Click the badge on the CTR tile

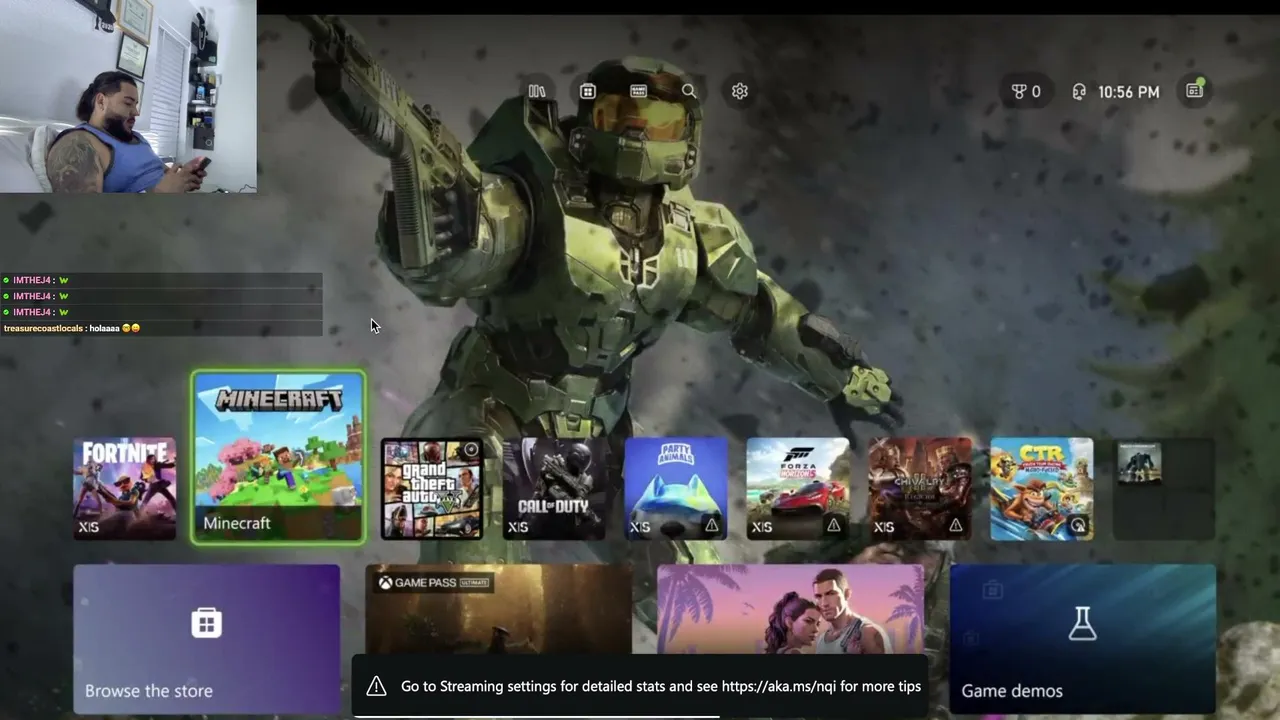point(1078,525)
